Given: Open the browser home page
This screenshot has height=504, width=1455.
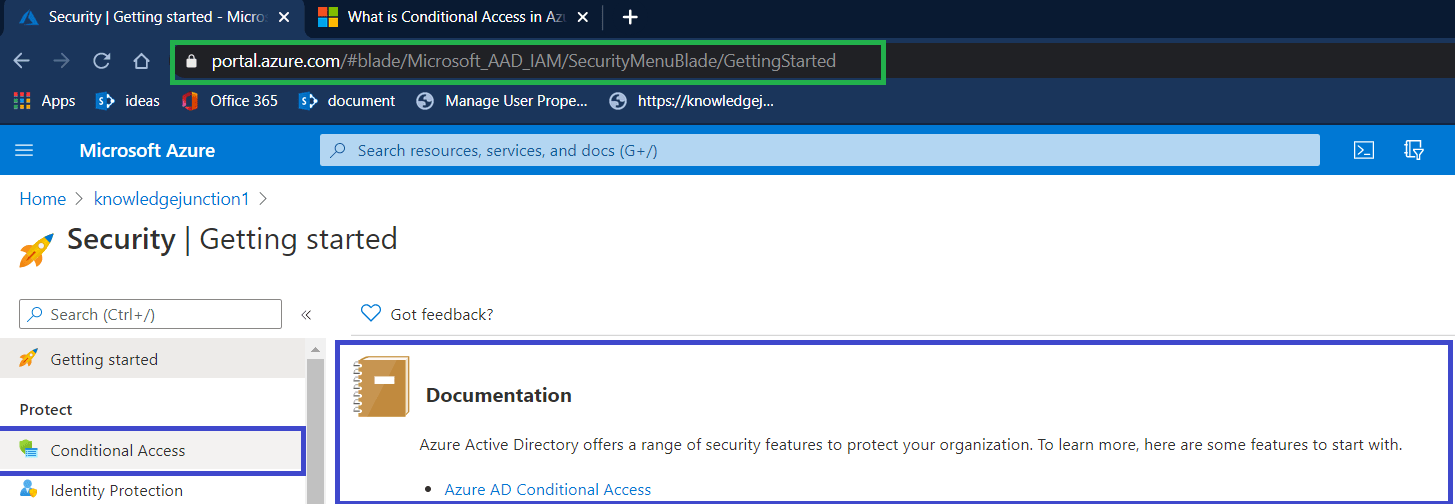Looking at the screenshot, I should point(141,61).
